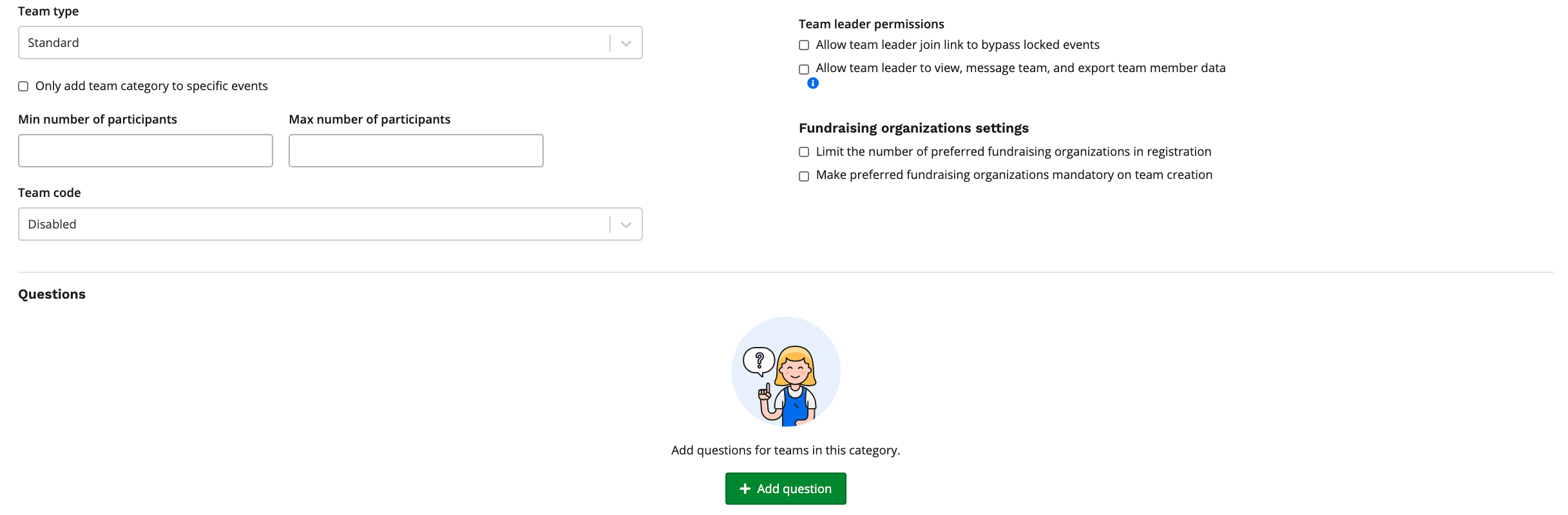The width and height of the screenshot is (1568, 515).
Task: Enable Only add team category to specific events
Action: 23,86
